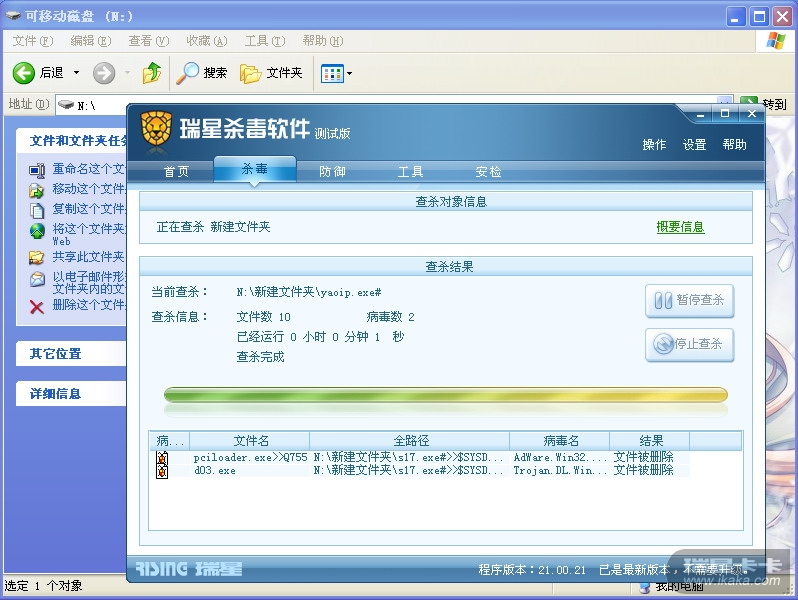
Task: Click drive icon in Explorer address bar
Action: [66, 105]
